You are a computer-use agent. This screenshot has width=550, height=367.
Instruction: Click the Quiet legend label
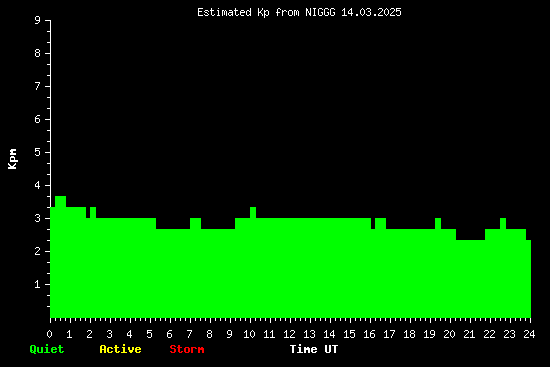click(47, 349)
